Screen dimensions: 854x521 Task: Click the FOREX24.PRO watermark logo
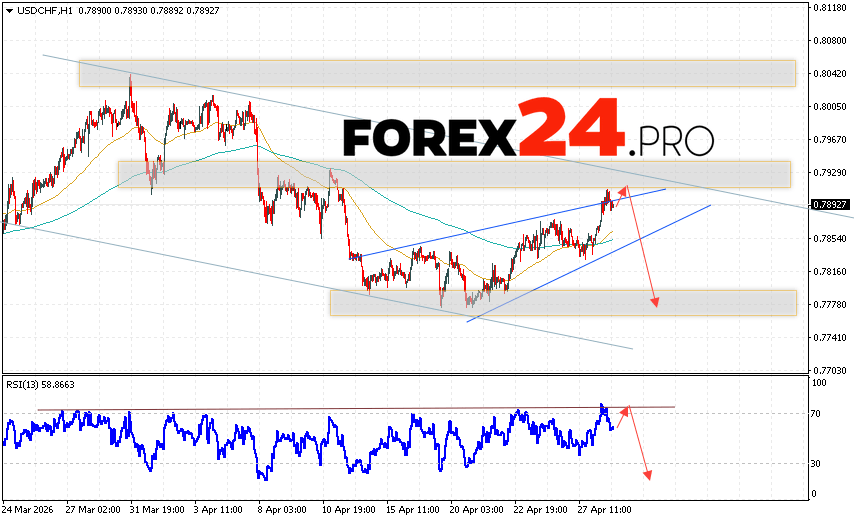(x=528, y=129)
